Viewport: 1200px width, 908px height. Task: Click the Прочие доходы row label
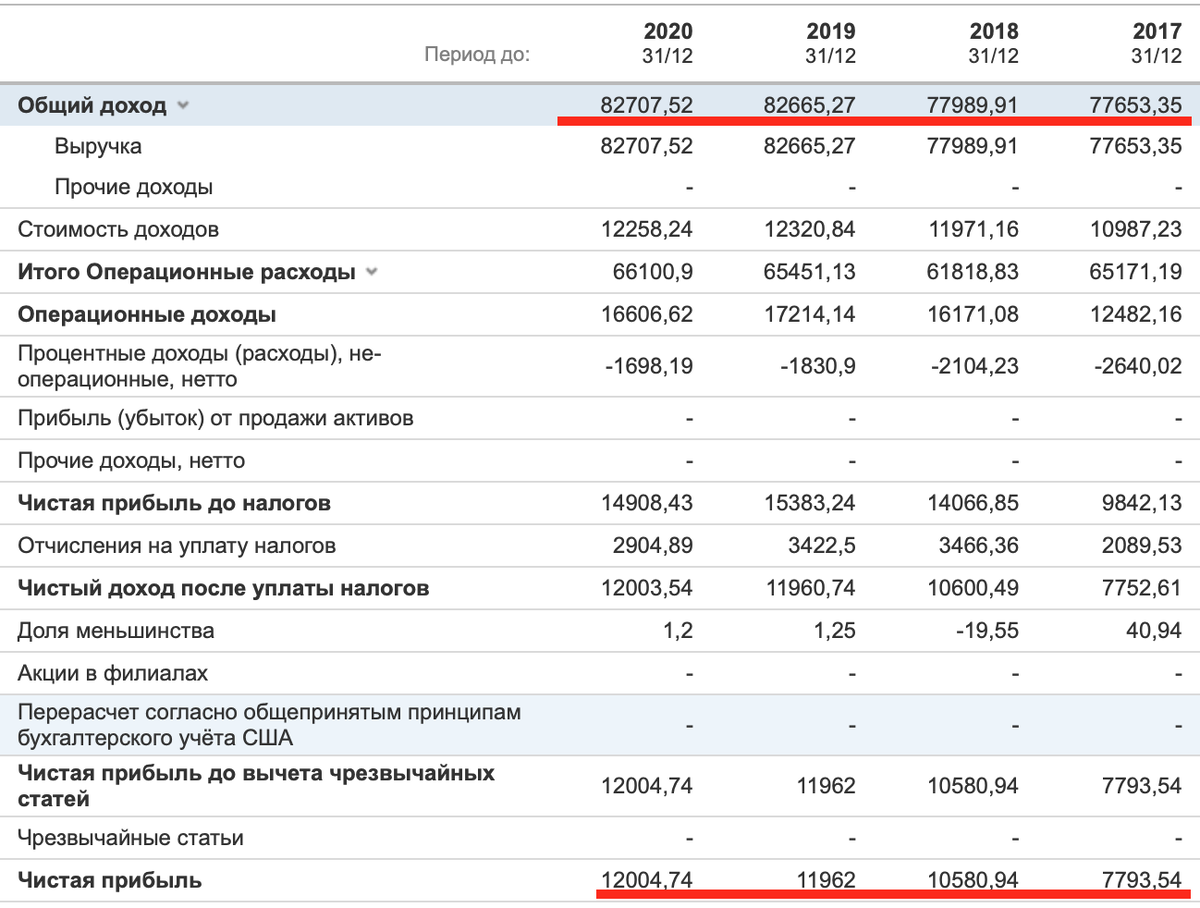(x=134, y=187)
